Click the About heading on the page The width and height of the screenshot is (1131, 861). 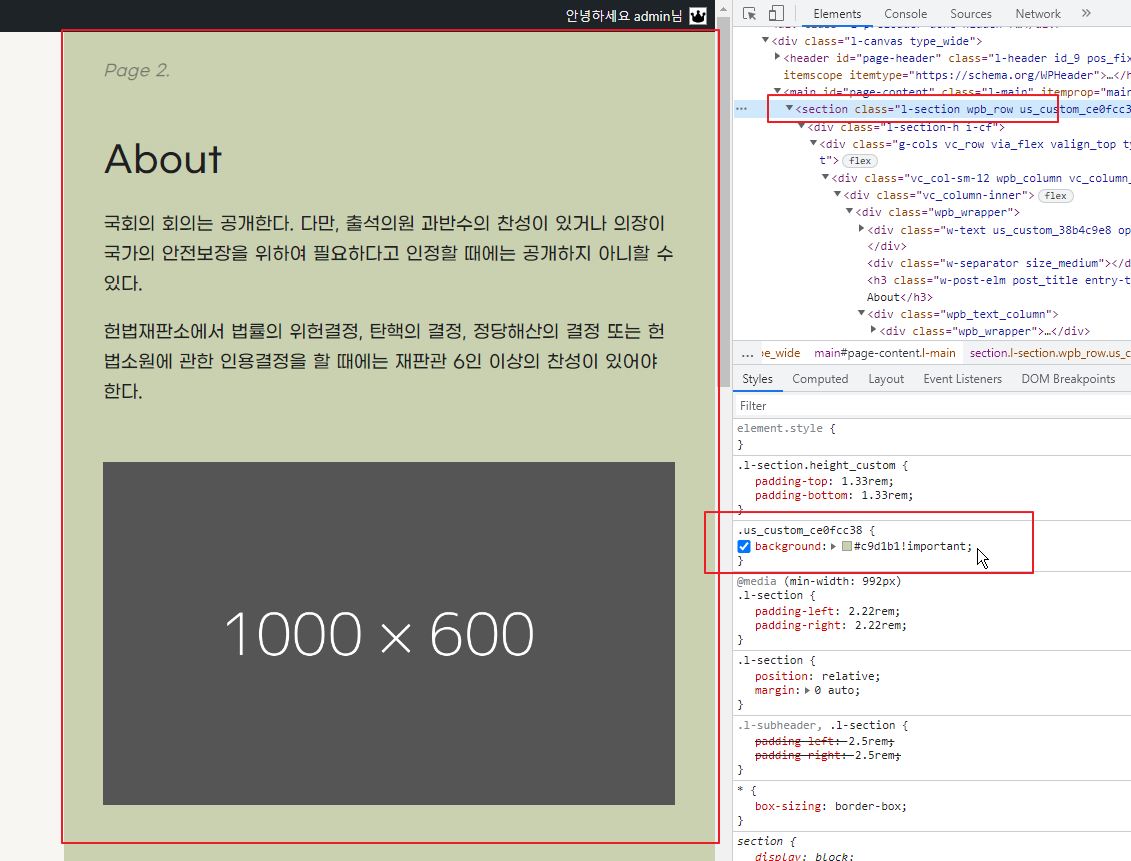point(163,159)
